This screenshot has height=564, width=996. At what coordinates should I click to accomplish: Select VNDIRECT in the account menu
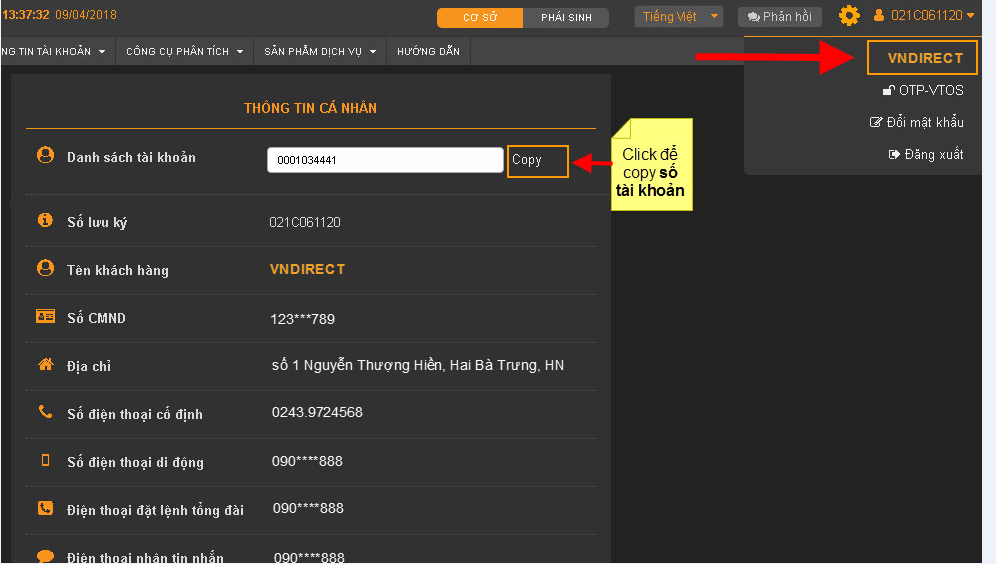click(922, 58)
